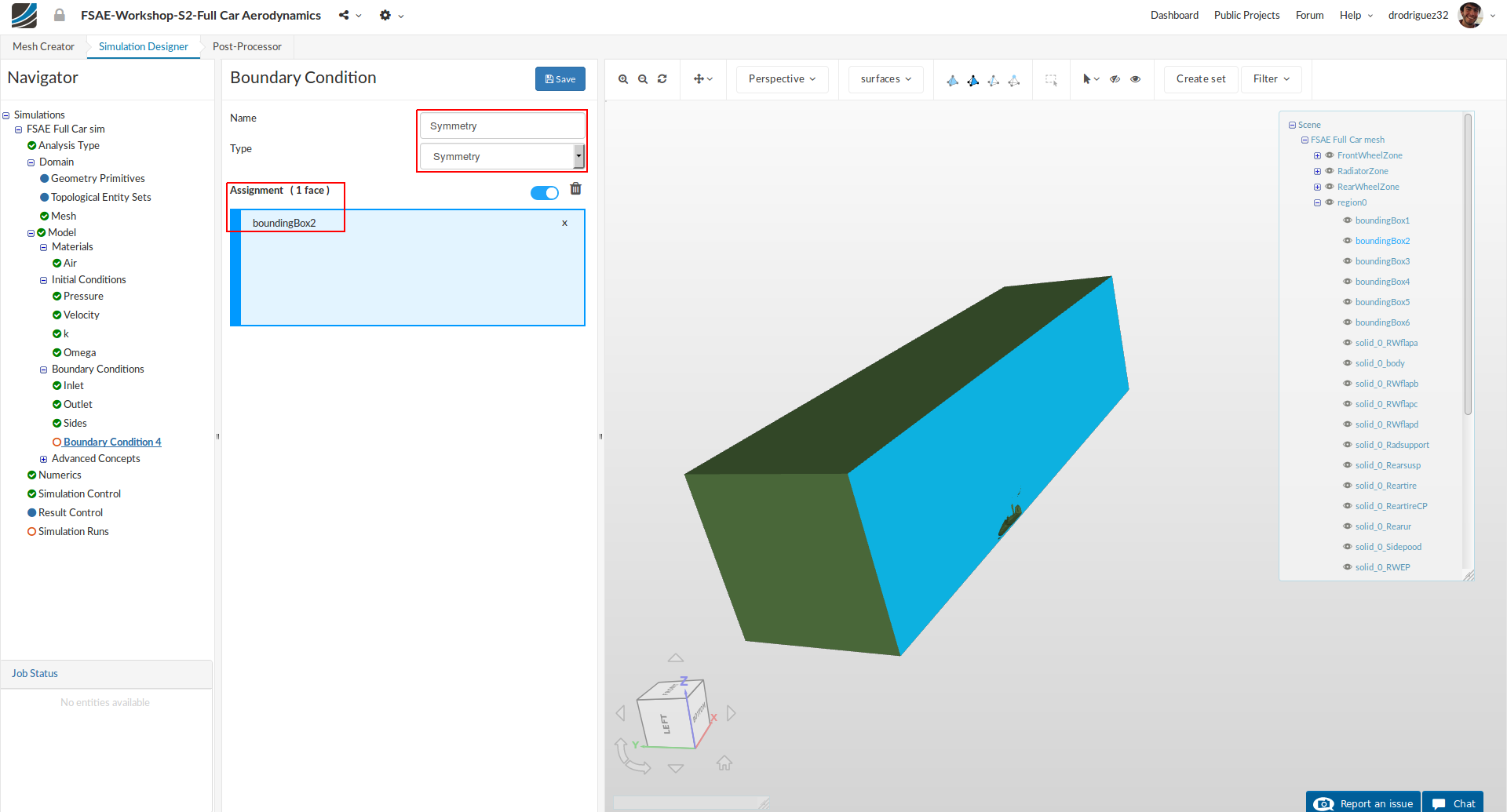Rotate view down with orientation cube arrow
Screen dimensions: 1507x812
pos(676,768)
